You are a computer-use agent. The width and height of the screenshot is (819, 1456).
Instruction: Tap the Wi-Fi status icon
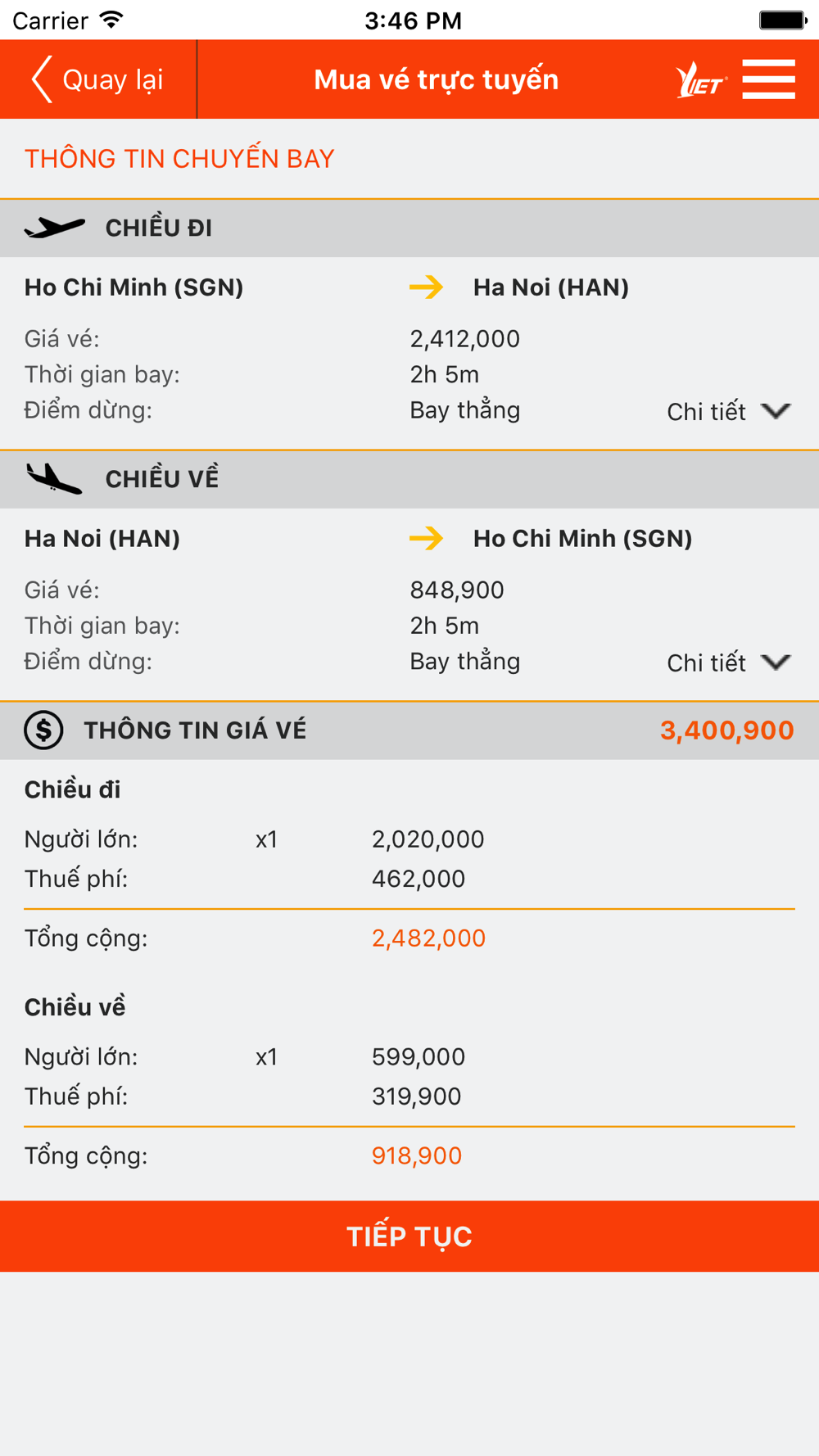coord(111,20)
